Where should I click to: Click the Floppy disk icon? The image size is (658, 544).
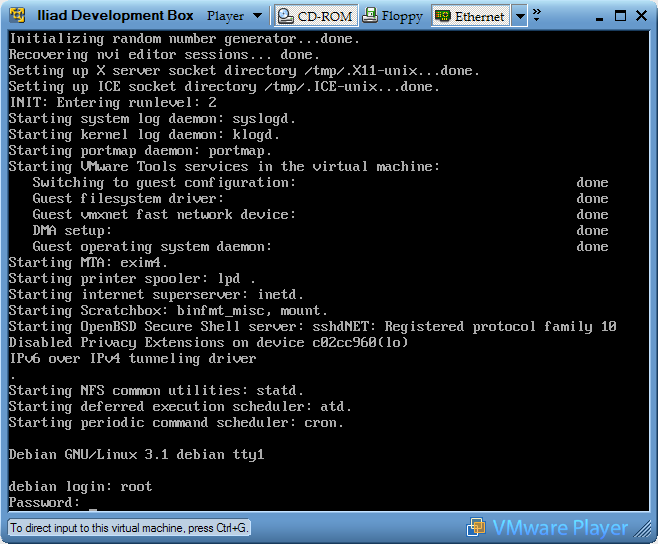pos(370,16)
